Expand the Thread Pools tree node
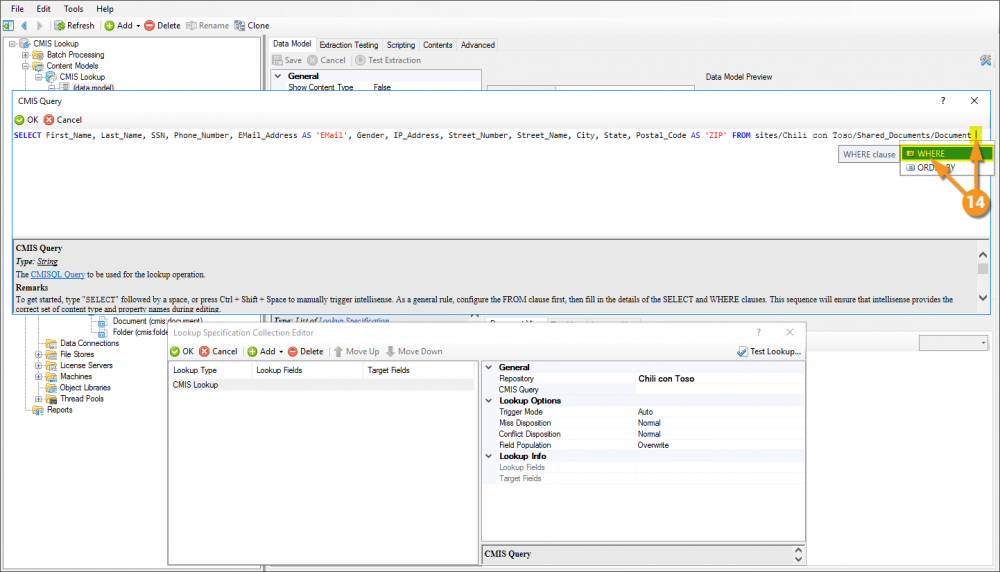Image resolution: width=1000 pixels, height=572 pixels. coord(38,399)
